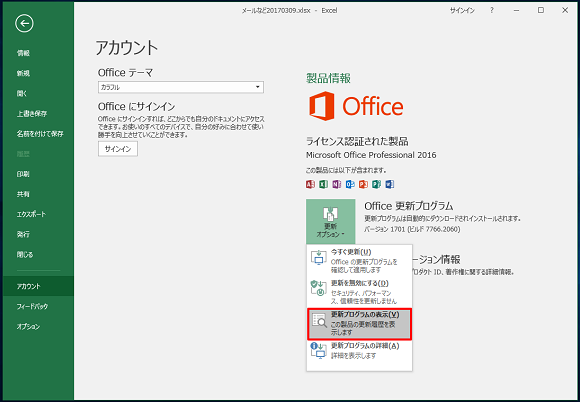580x402 pixels.
Task: Open the 印刷 page
Action: 23,174
